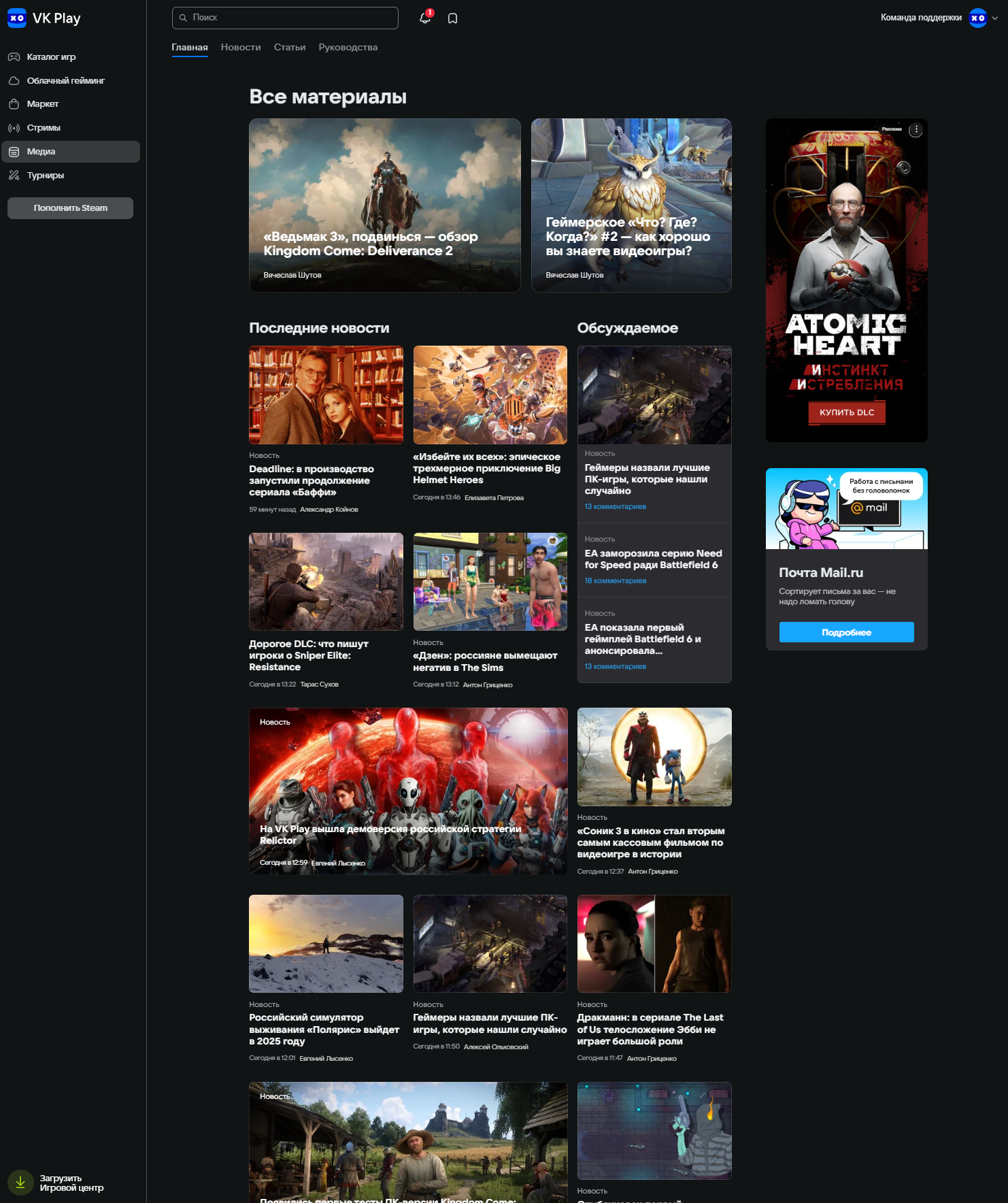Open notifications bell icon
Image resolution: width=1008 pixels, height=1203 pixels.
[425, 18]
